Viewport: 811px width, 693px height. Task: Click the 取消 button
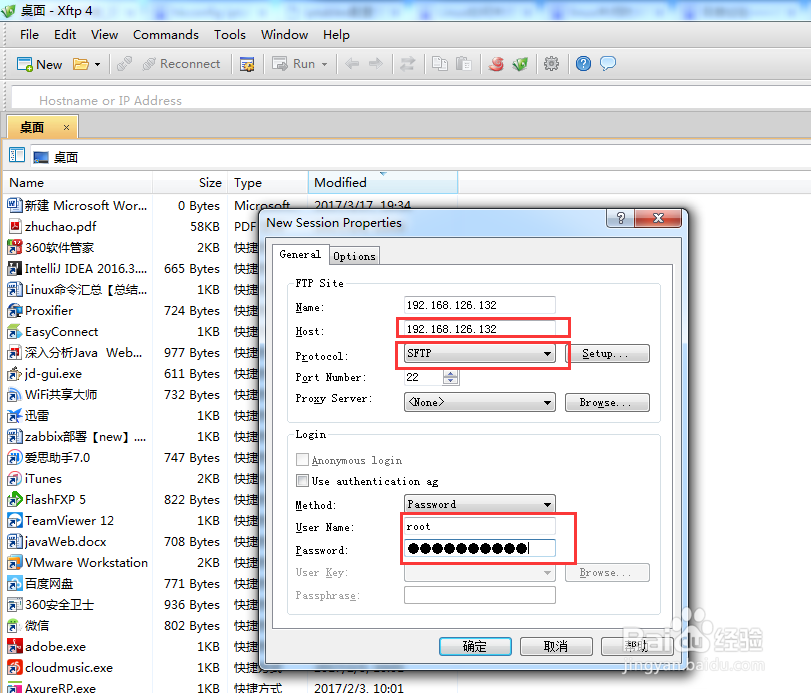pos(556,646)
